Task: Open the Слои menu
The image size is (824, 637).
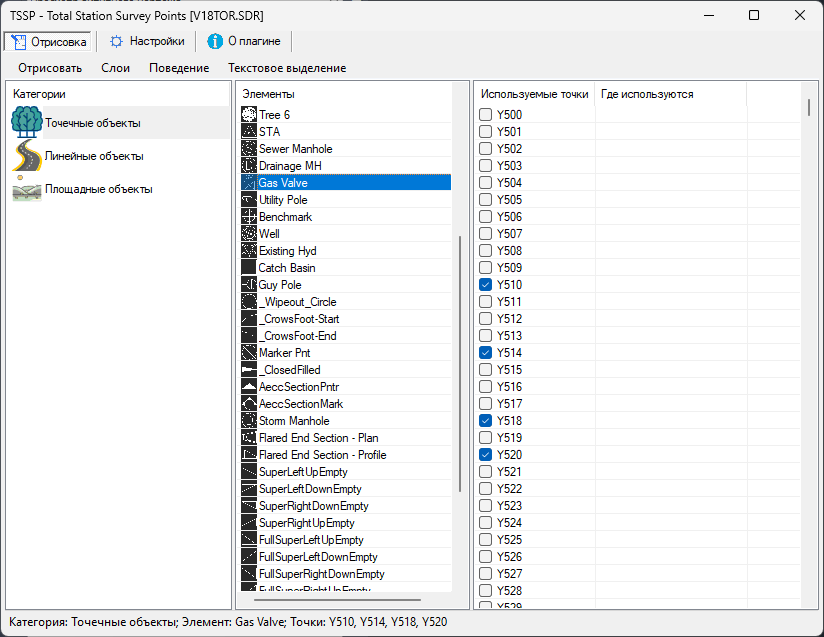Action: click(x=115, y=68)
